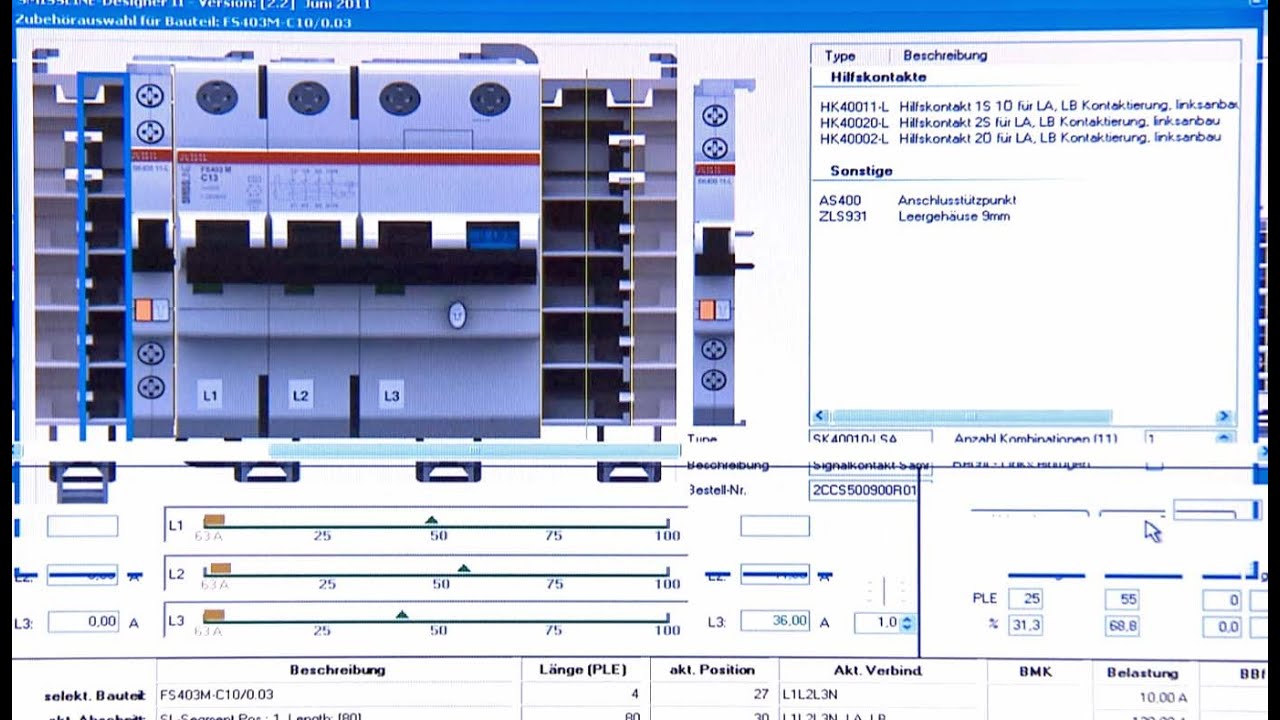Click the 1,0 factor spinner arrows
This screenshot has width=1280, height=720.
[907, 622]
